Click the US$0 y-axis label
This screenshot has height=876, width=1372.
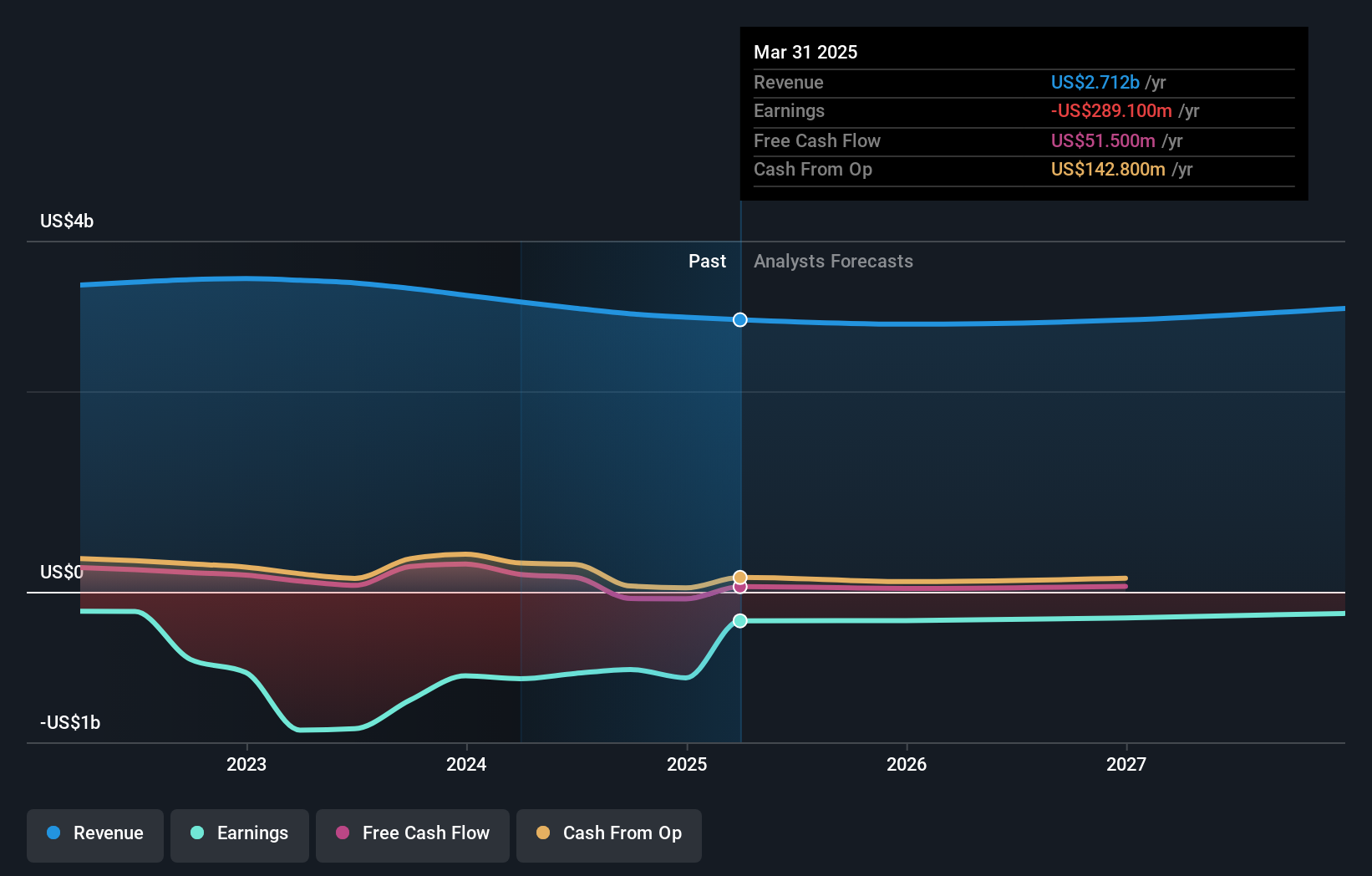click(x=62, y=573)
